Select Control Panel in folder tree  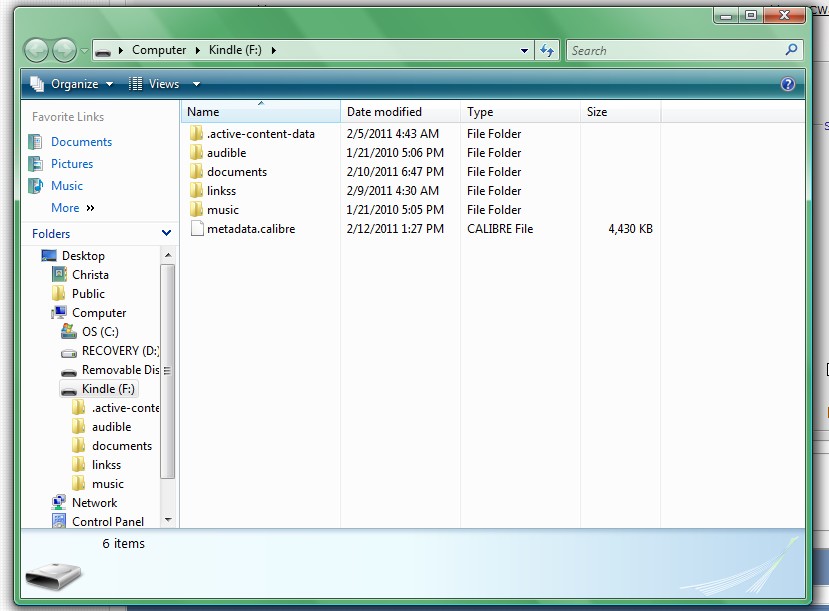107,521
